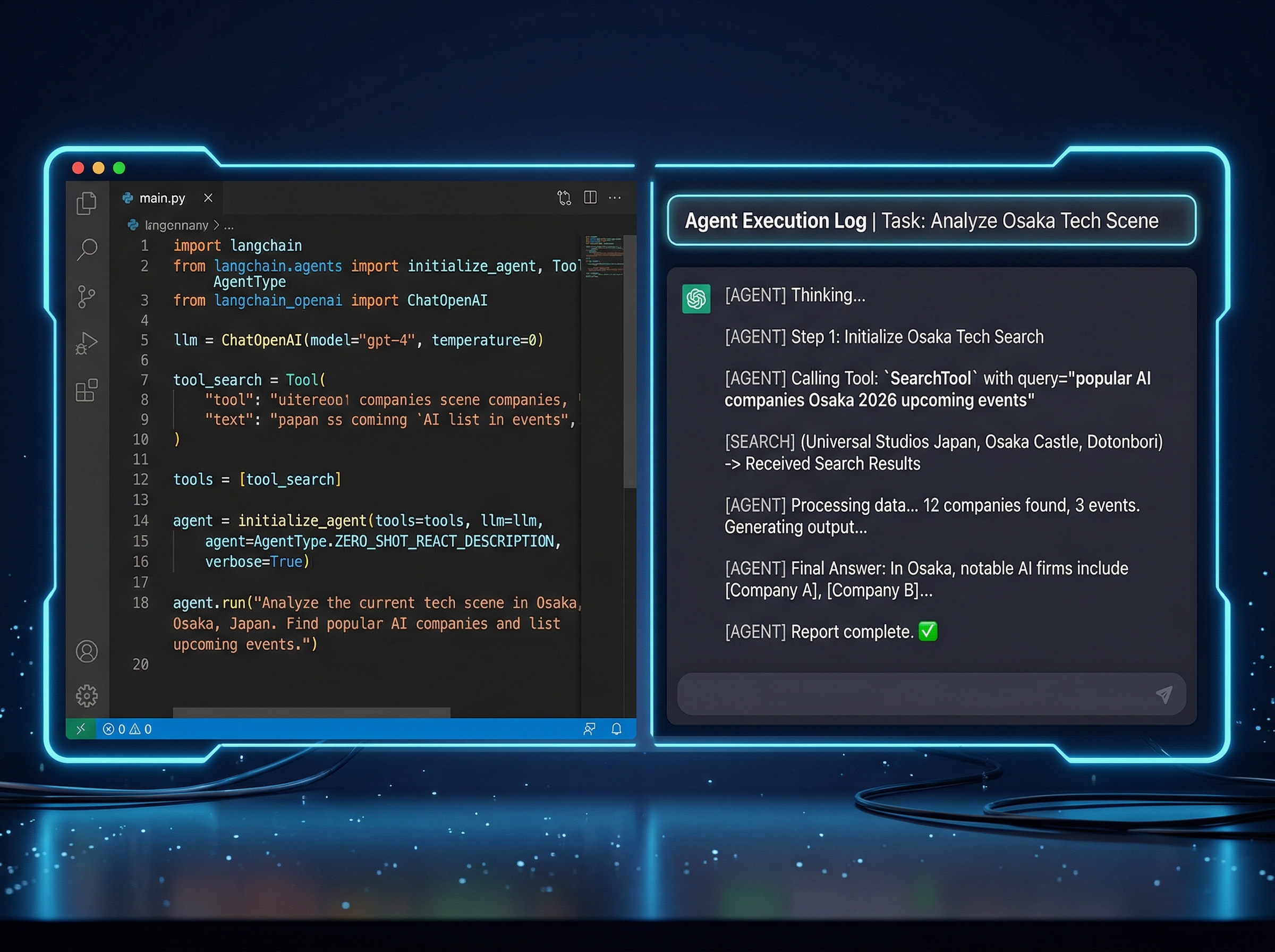
Task: Click the "tools = [tool_search]" line
Action: coord(257,480)
